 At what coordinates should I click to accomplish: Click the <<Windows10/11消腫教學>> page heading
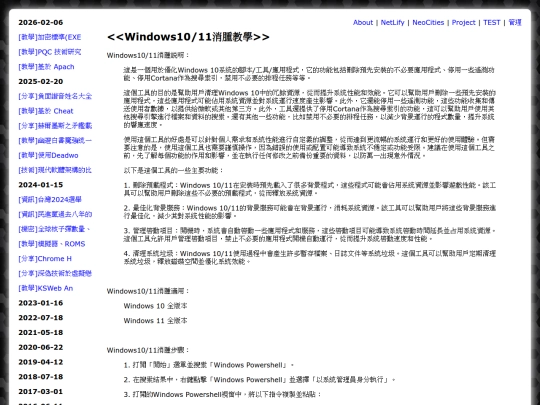188,37
